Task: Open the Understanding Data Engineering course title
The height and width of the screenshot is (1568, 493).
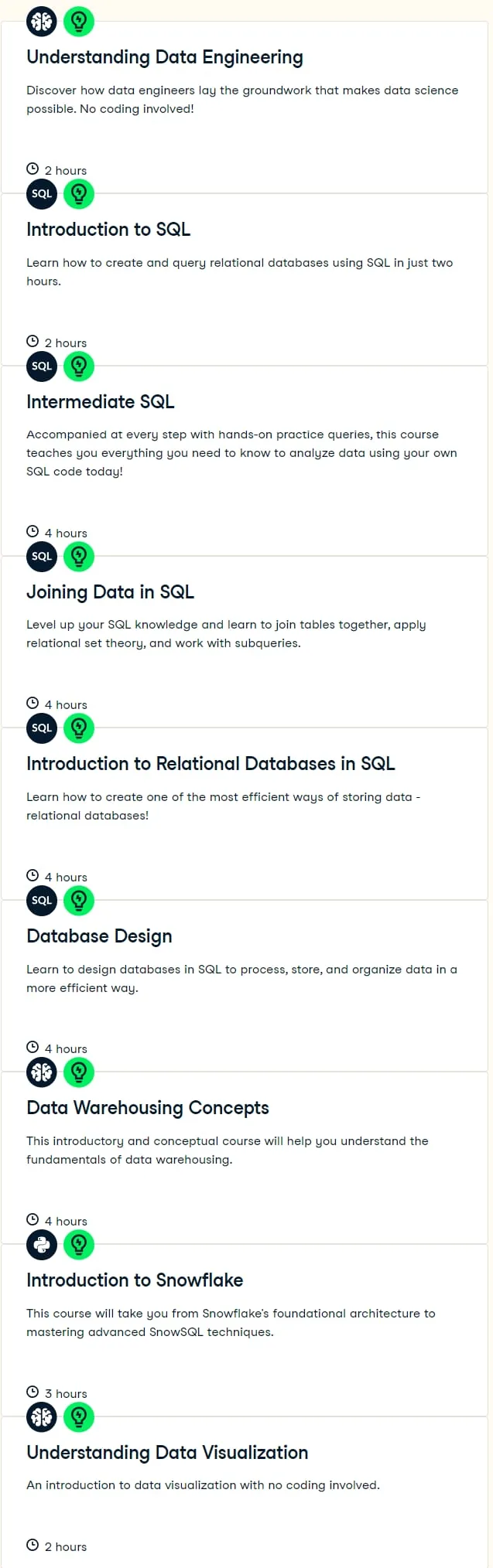Action: tap(165, 57)
